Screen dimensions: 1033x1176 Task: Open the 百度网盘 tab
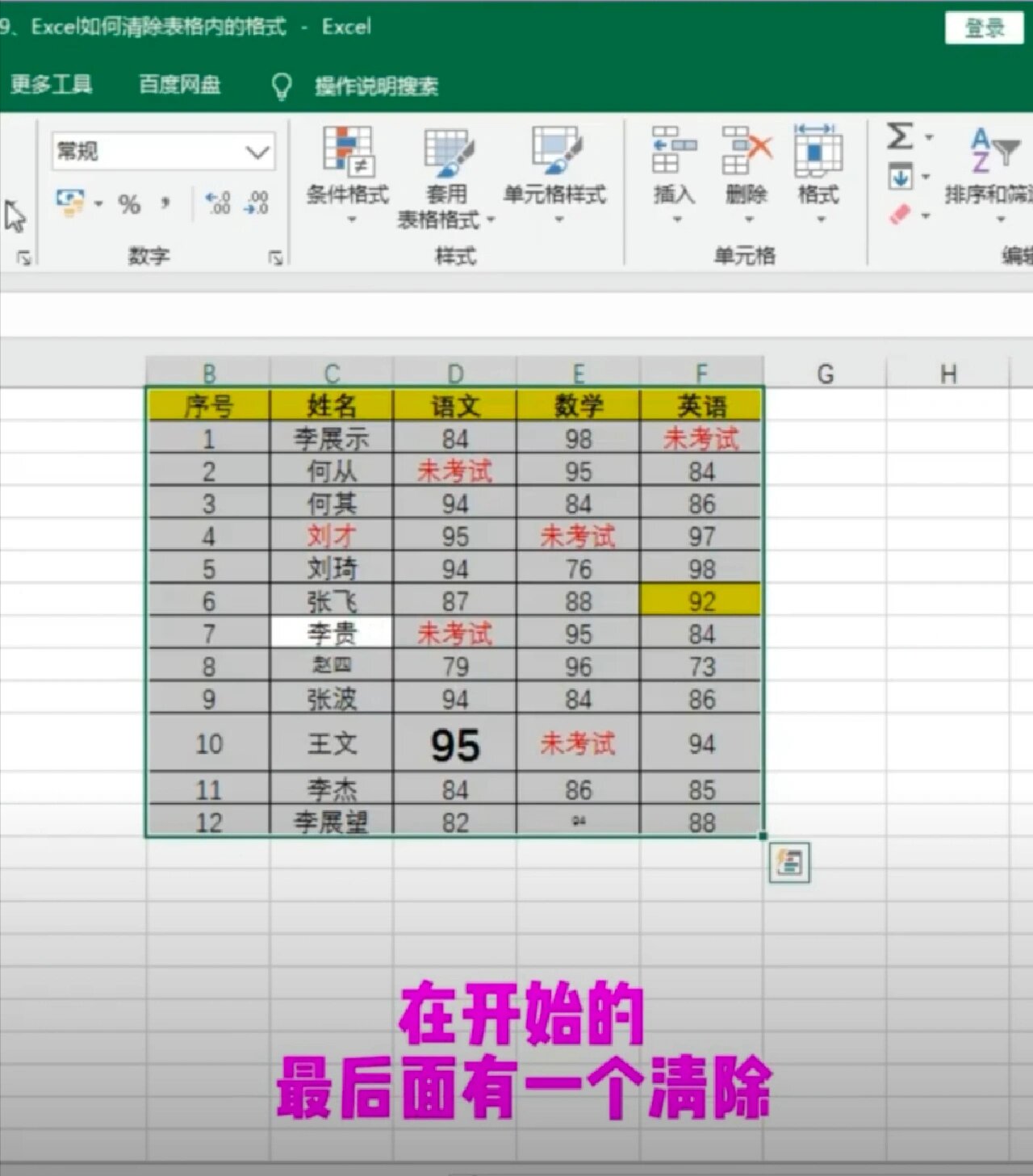click(180, 85)
